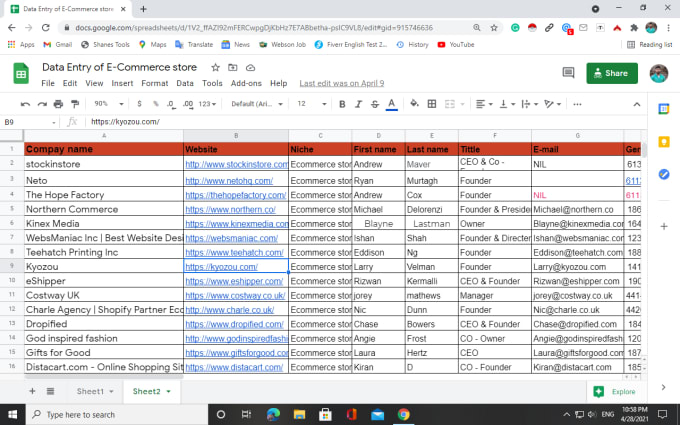Click the Windows Start button
This screenshot has width=680, height=425.
(13, 415)
